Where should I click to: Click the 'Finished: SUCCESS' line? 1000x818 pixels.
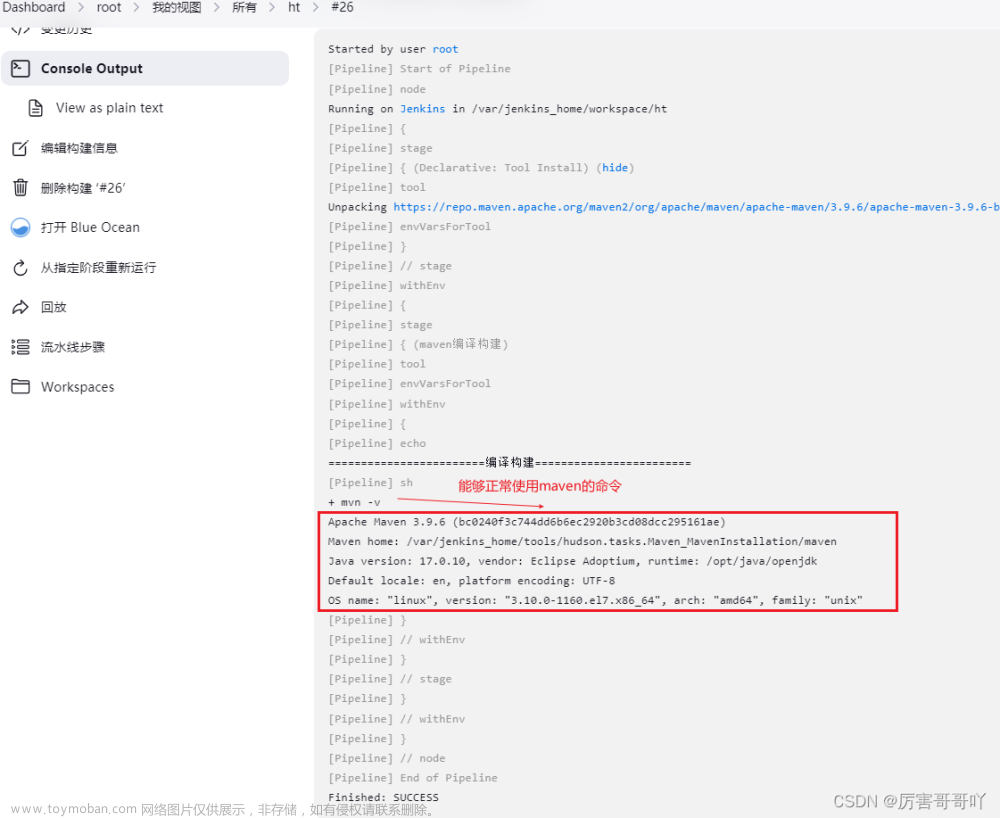(383, 797)
